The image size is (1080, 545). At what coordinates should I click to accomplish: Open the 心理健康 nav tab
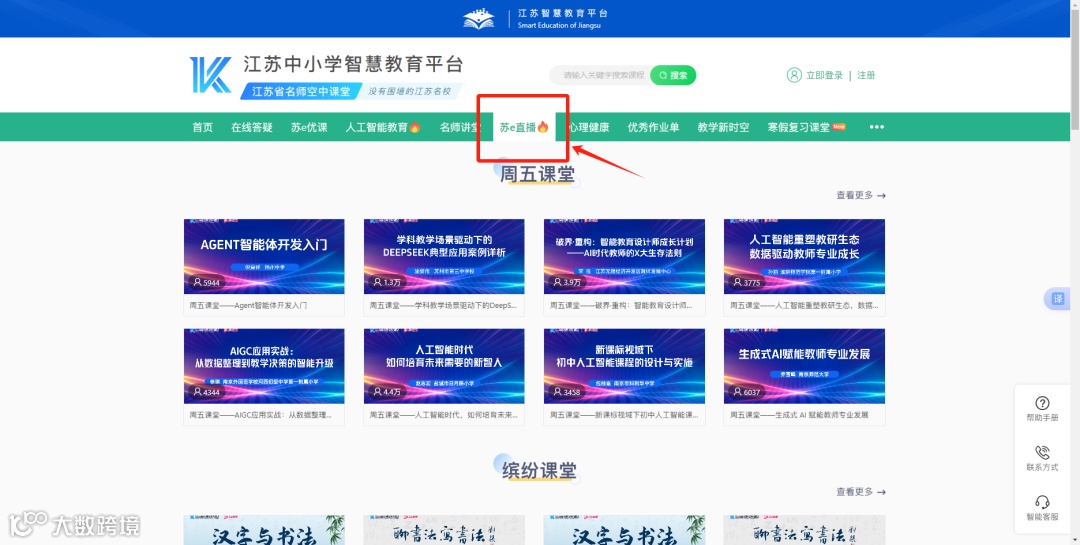589,127
